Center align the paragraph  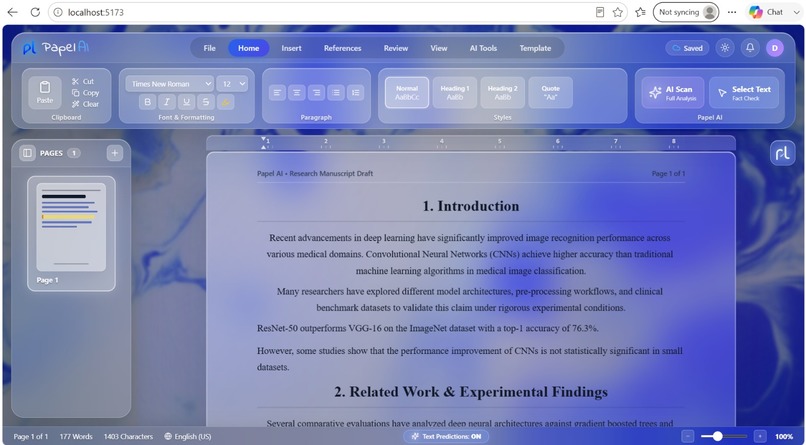(297, 92)
